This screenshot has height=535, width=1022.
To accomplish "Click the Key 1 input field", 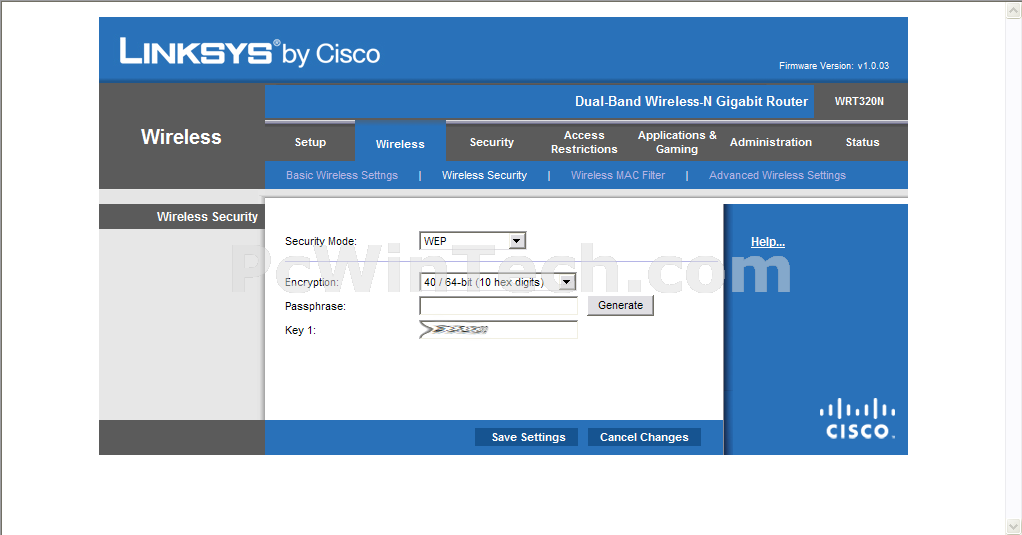I will 499,330.
